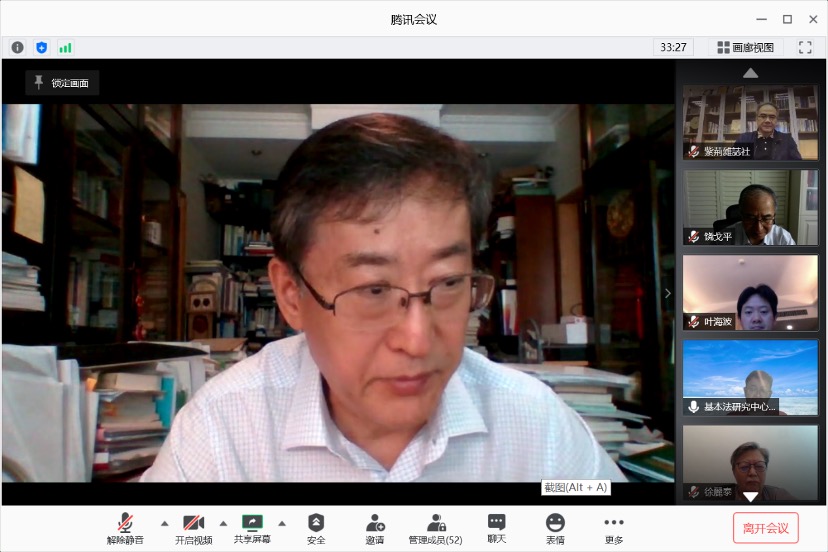Collapse the participant sidebar chevron
Viewport: 828px width, 552px height.
(668, 293)
